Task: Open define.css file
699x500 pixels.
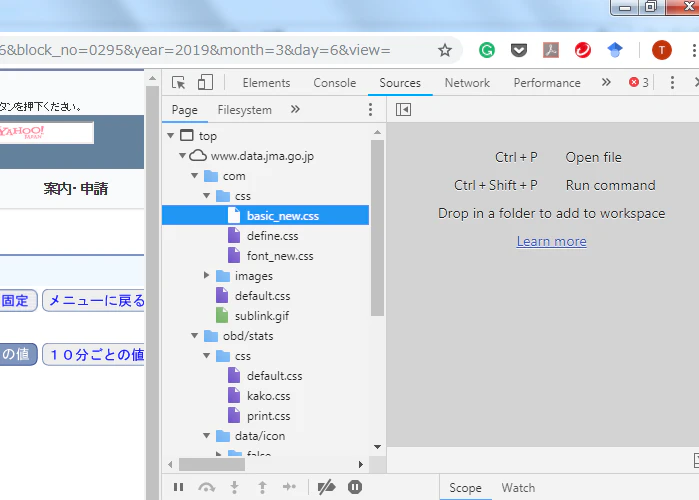Action: pos(272,236)
